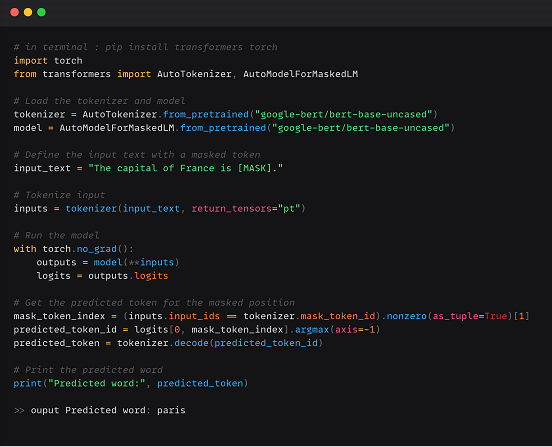Click the print statement line
This screenshot has width=552, height=447.
131,383
